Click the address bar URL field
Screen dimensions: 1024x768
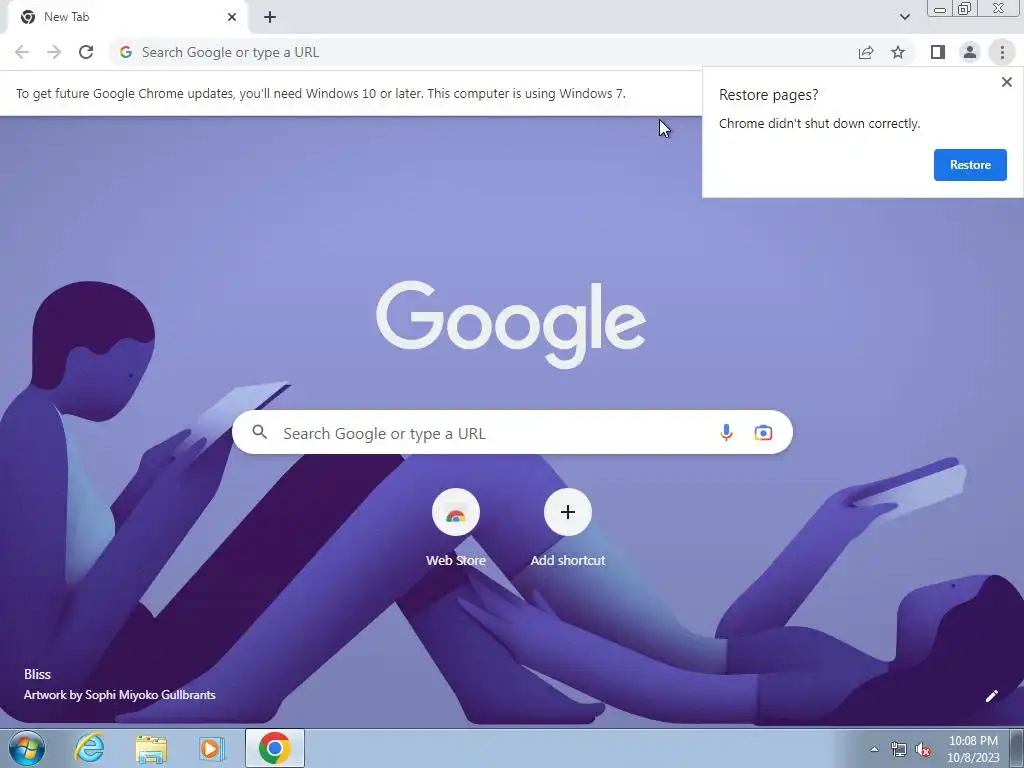pyautogui.click(x=483, y=52)
